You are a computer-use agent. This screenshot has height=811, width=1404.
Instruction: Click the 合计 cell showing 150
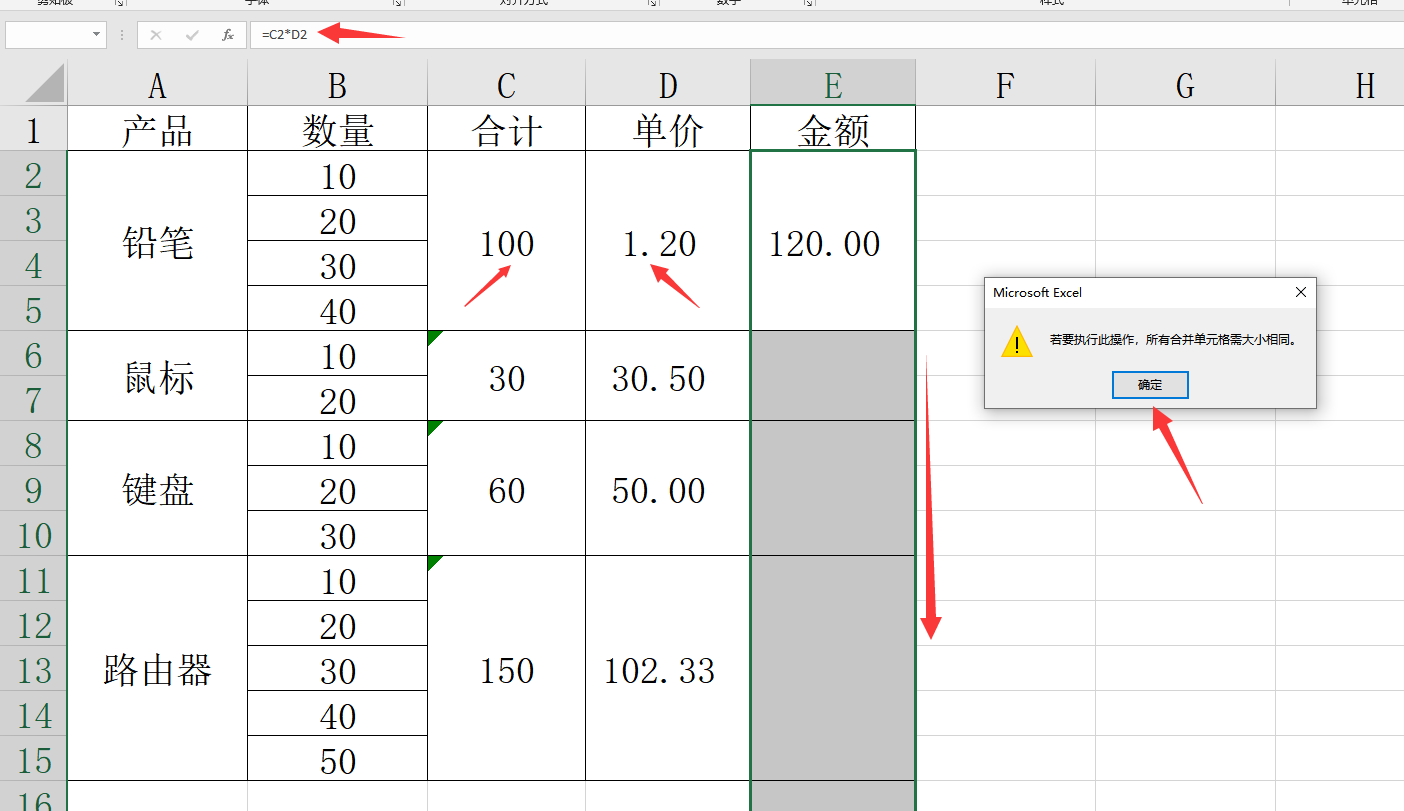[506, 668]
